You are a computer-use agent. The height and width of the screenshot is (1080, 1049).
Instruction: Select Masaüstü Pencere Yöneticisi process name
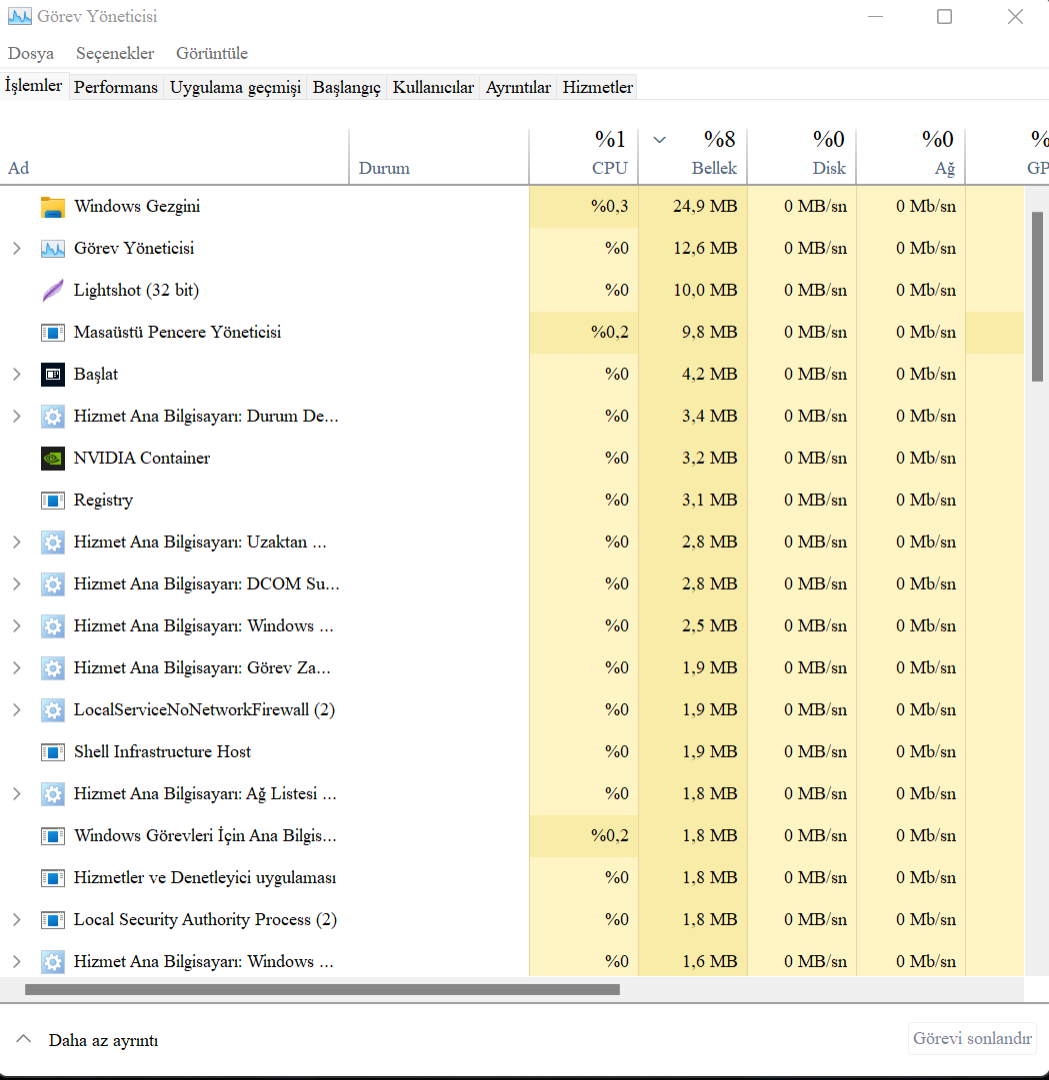point(178,332)
